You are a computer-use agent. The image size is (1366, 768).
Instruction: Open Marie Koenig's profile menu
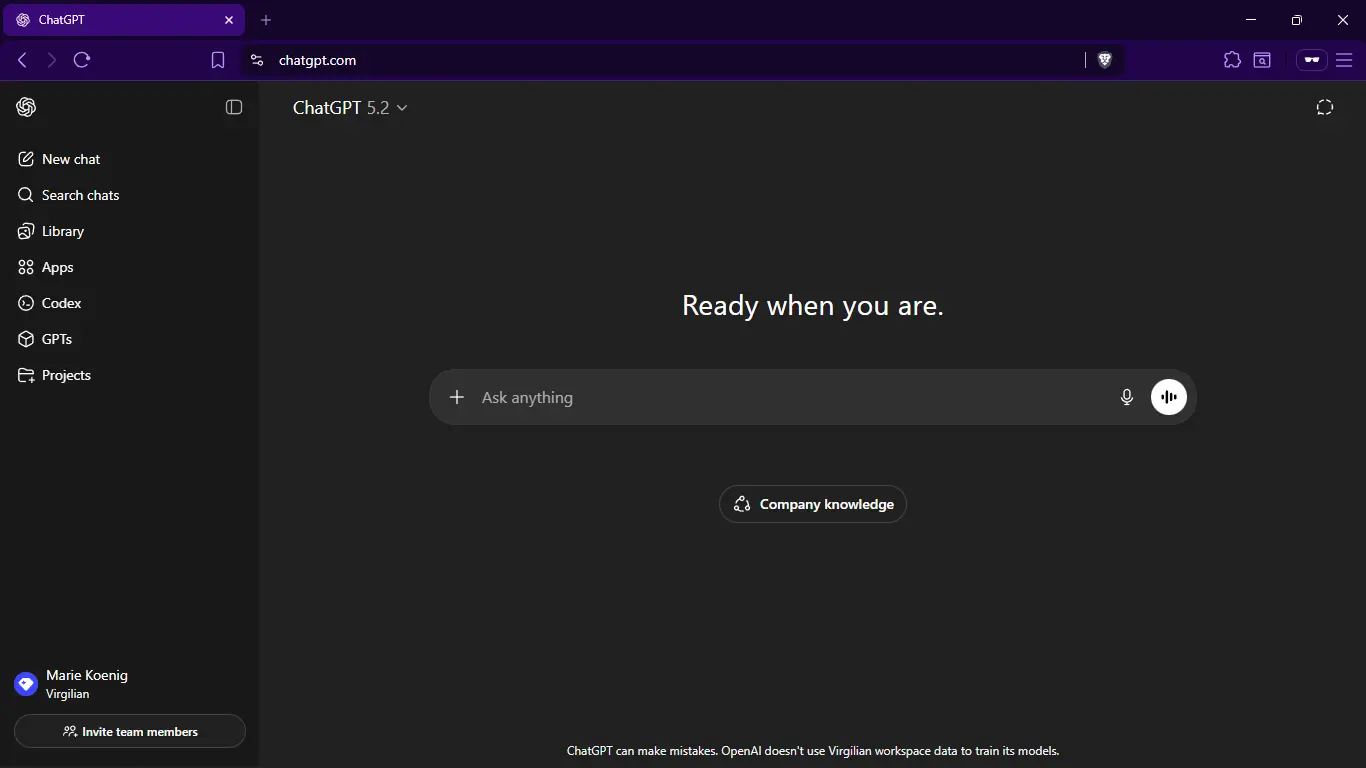point(130,684)
